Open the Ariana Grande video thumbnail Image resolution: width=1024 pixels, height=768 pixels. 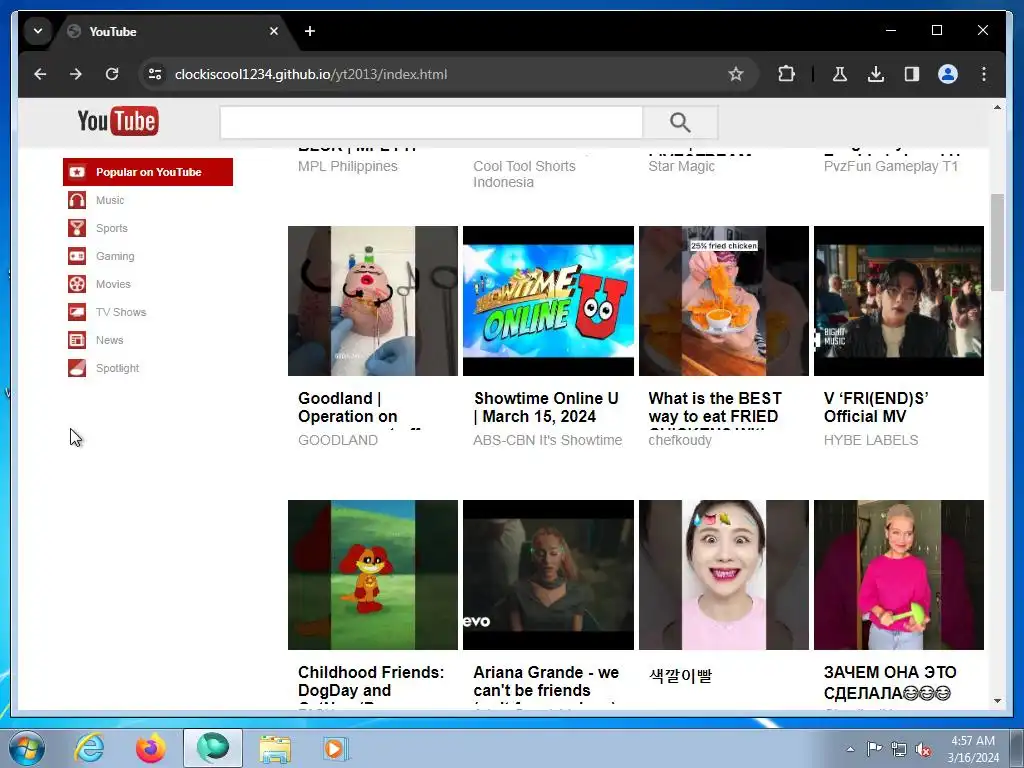(x=549, y=575)
